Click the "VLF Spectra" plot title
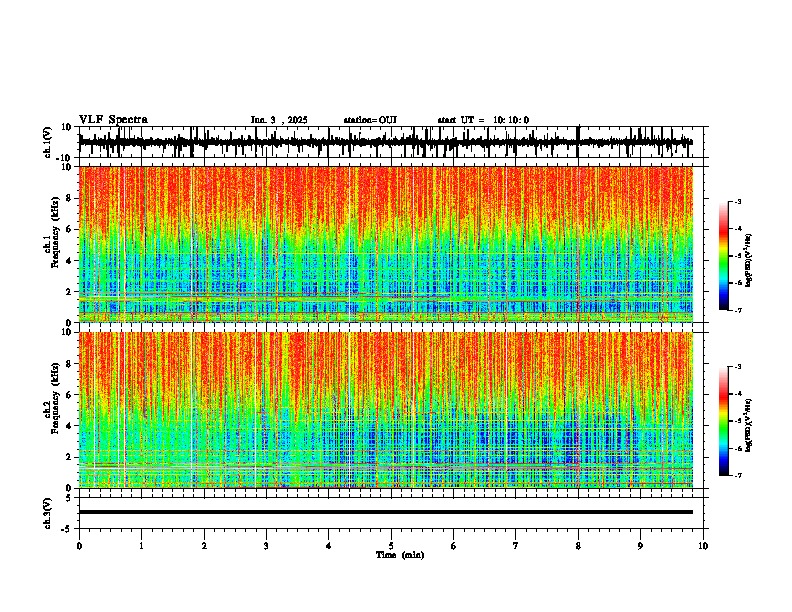This screenshot has height=612, width=792. (x=113, y=120)
